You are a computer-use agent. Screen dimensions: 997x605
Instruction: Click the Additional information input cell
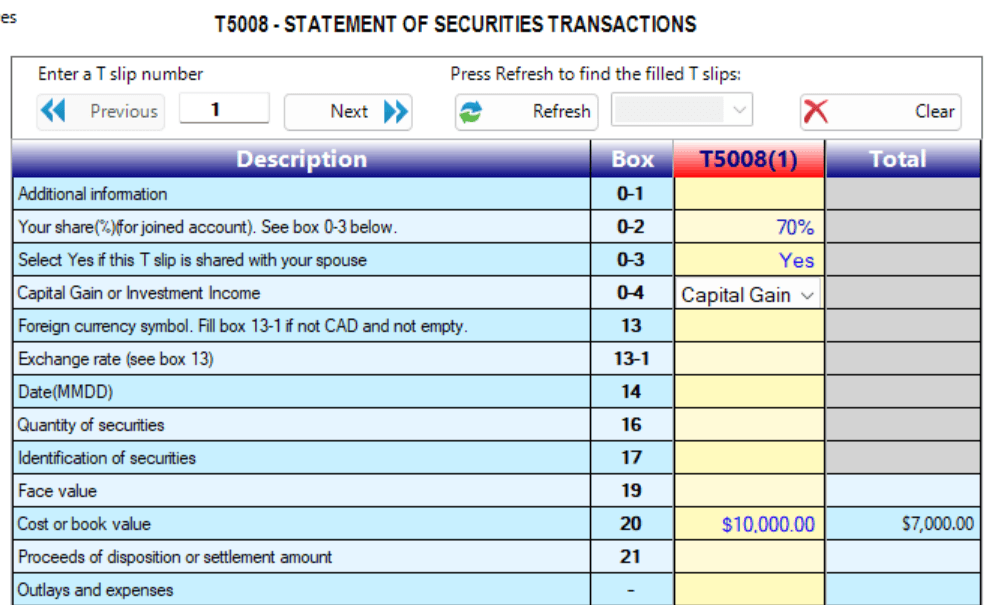click(x=749, y=194)
